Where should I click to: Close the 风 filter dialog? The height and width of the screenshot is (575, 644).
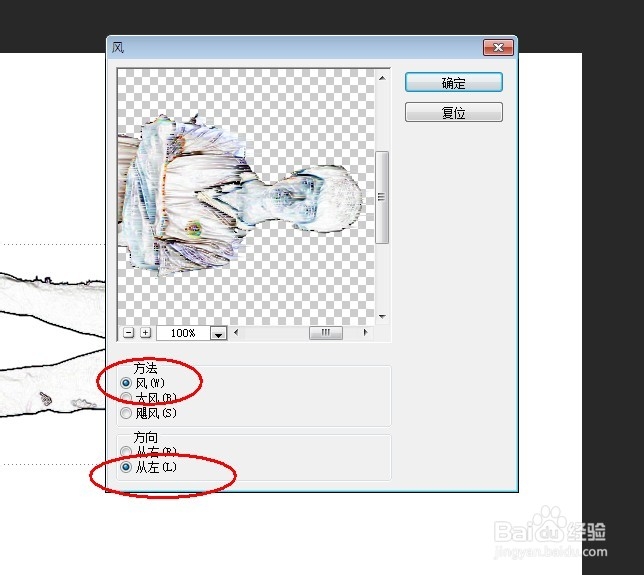[498, 48]
